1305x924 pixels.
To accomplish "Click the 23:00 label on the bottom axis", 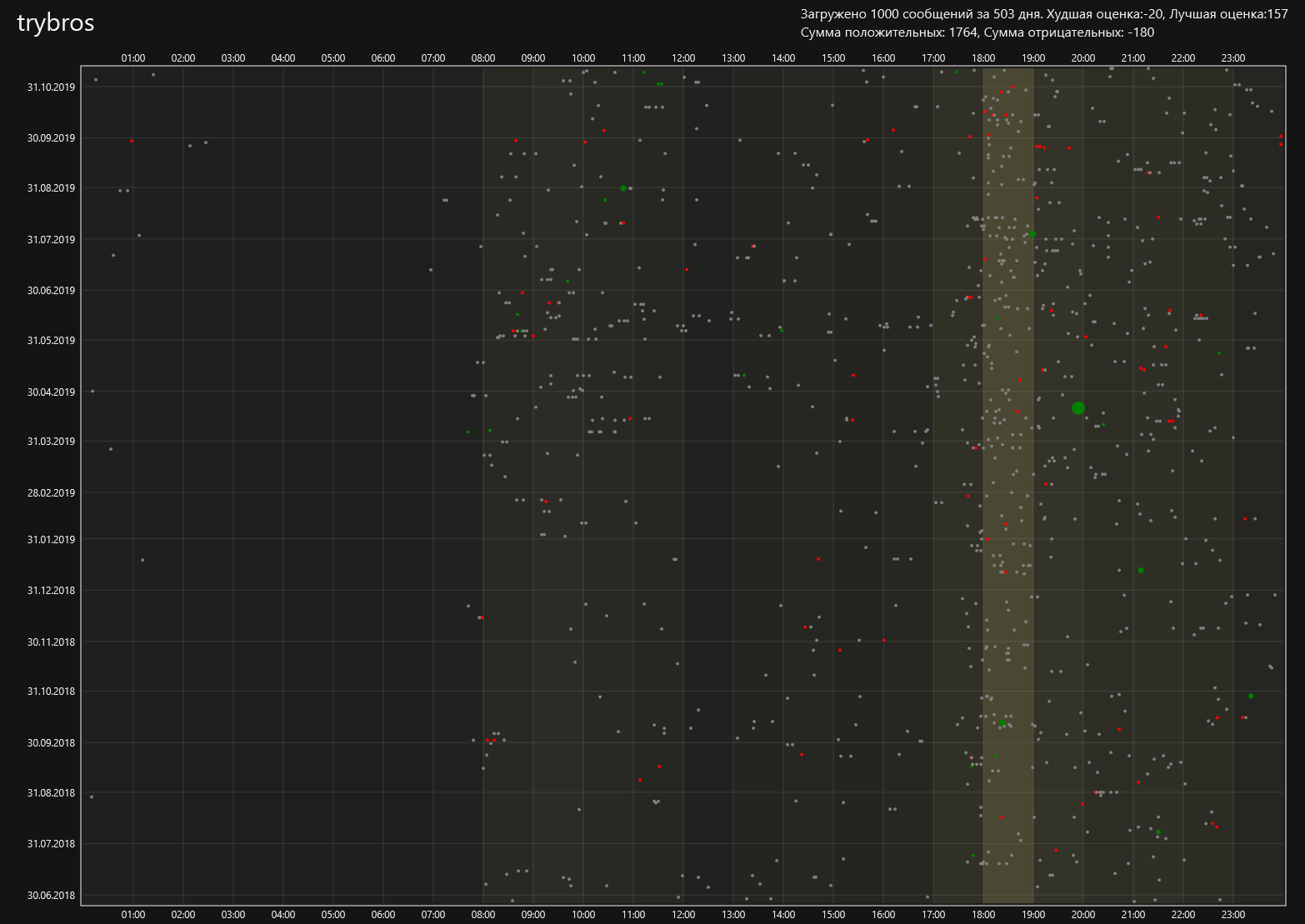I will tap(1233, 914).
